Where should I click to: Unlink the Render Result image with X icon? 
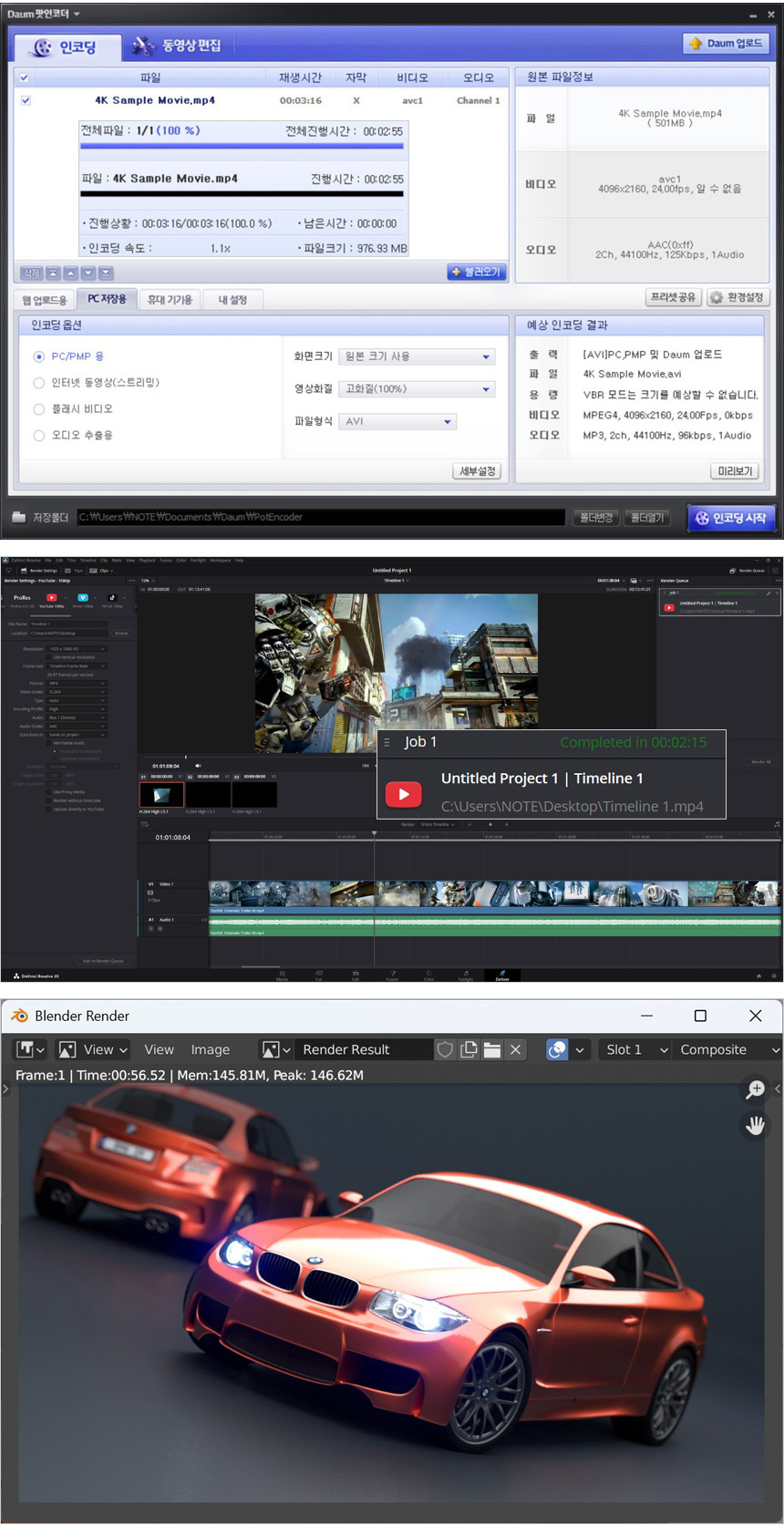point(516,1049)
